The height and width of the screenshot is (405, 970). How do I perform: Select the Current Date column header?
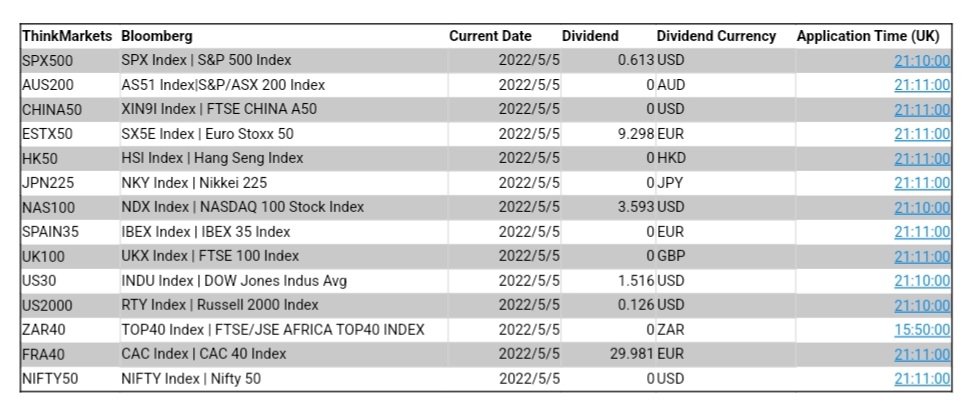point(490,36)
